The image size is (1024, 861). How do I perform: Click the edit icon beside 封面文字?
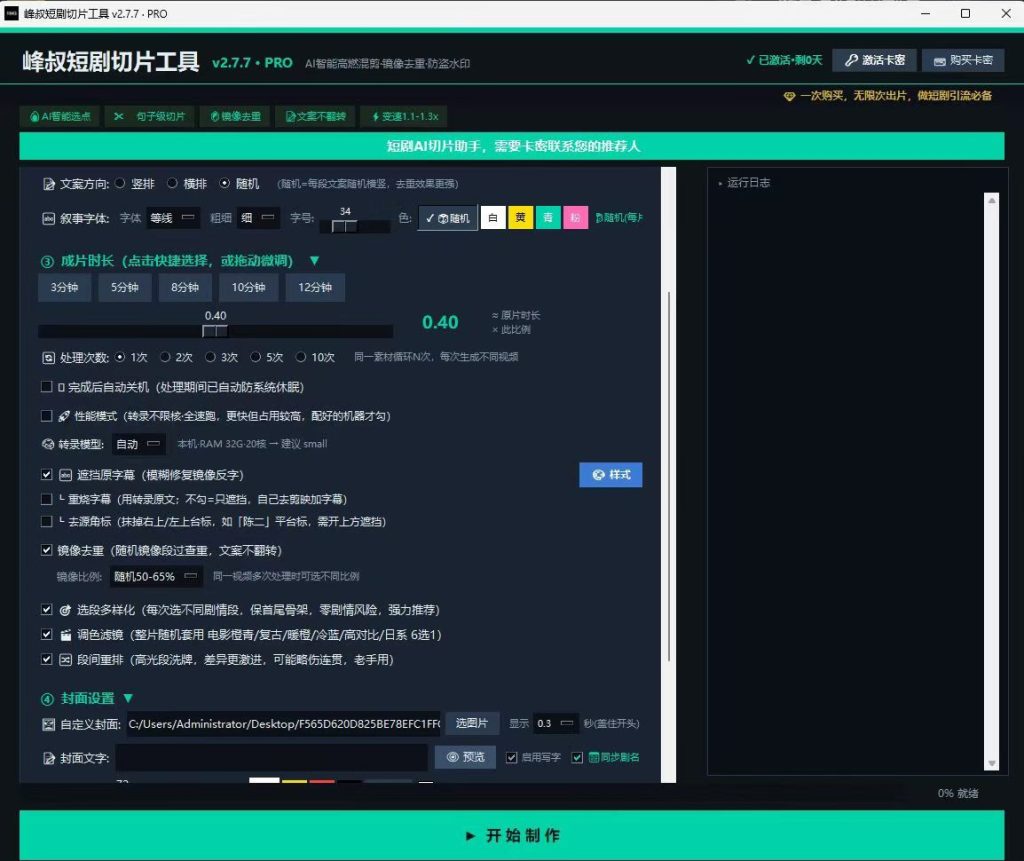[x=49, y=758]
